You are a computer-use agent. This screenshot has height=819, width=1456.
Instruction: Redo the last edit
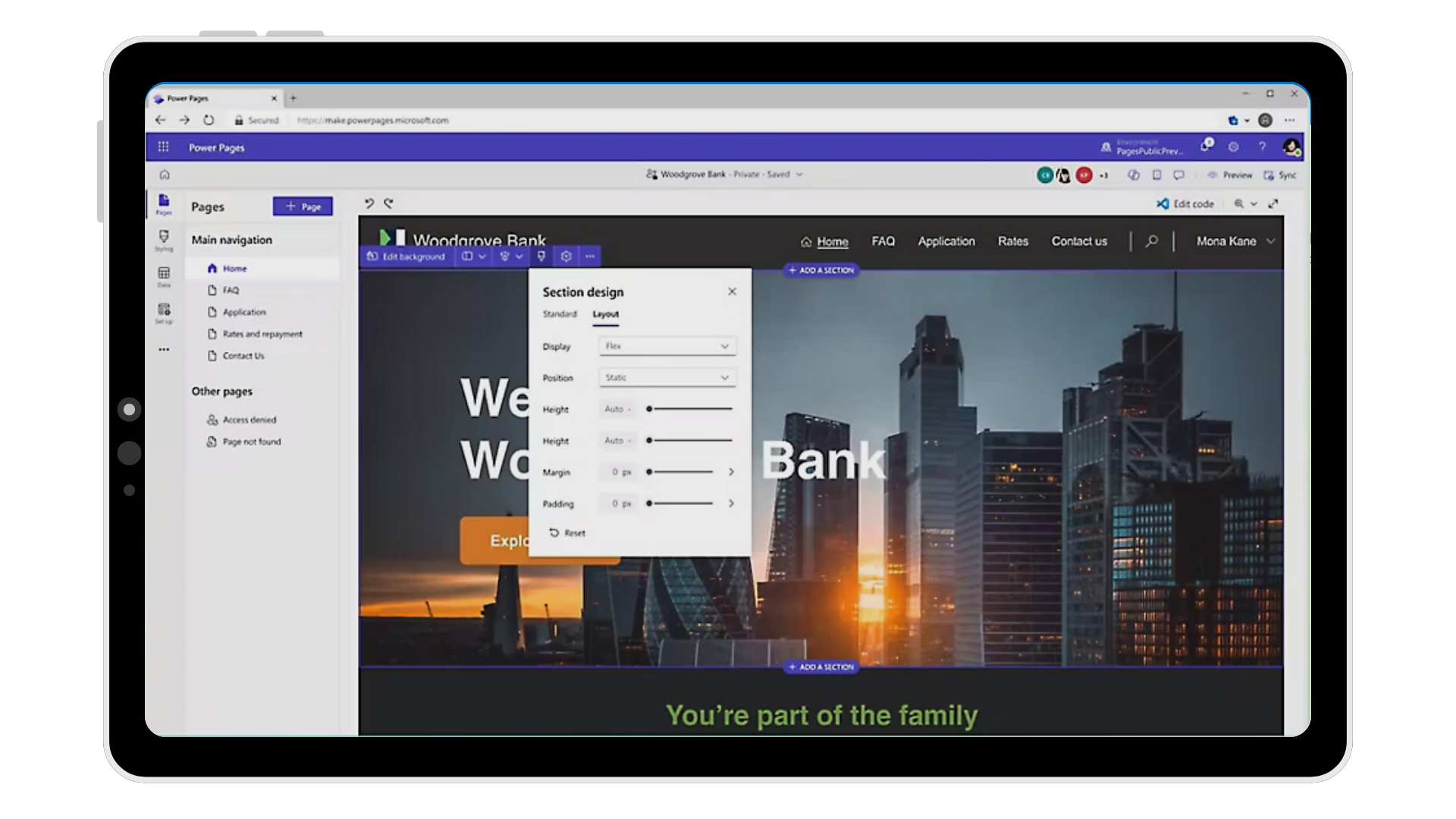(x=388, y=203)
